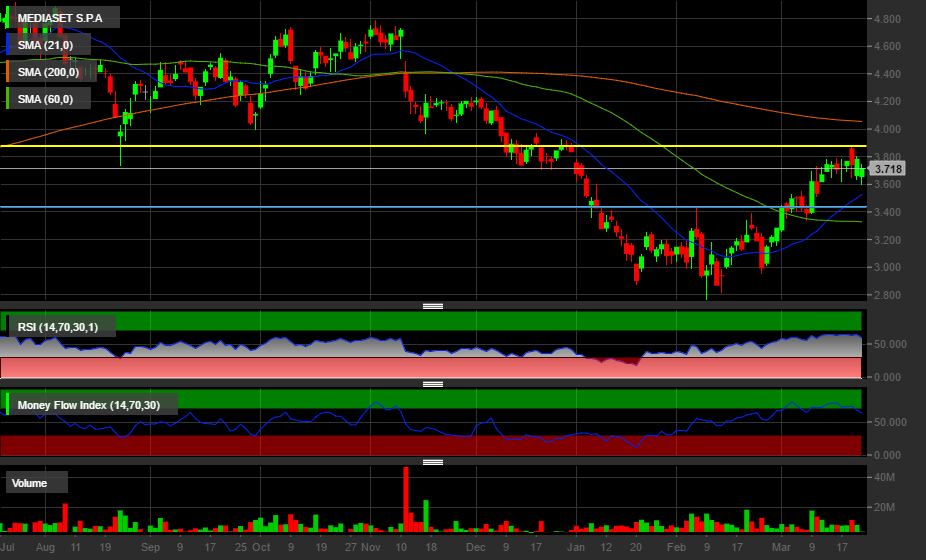Grab the divider handle between price and RSI
Screen dimensions: 926x560
coord(433,306)
